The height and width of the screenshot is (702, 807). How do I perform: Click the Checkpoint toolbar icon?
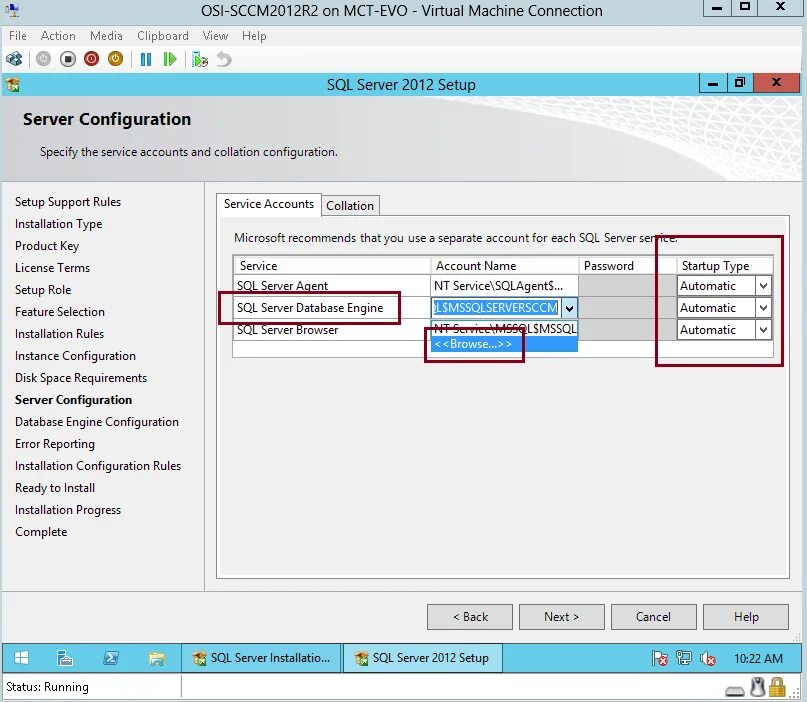tap(200, 59)
